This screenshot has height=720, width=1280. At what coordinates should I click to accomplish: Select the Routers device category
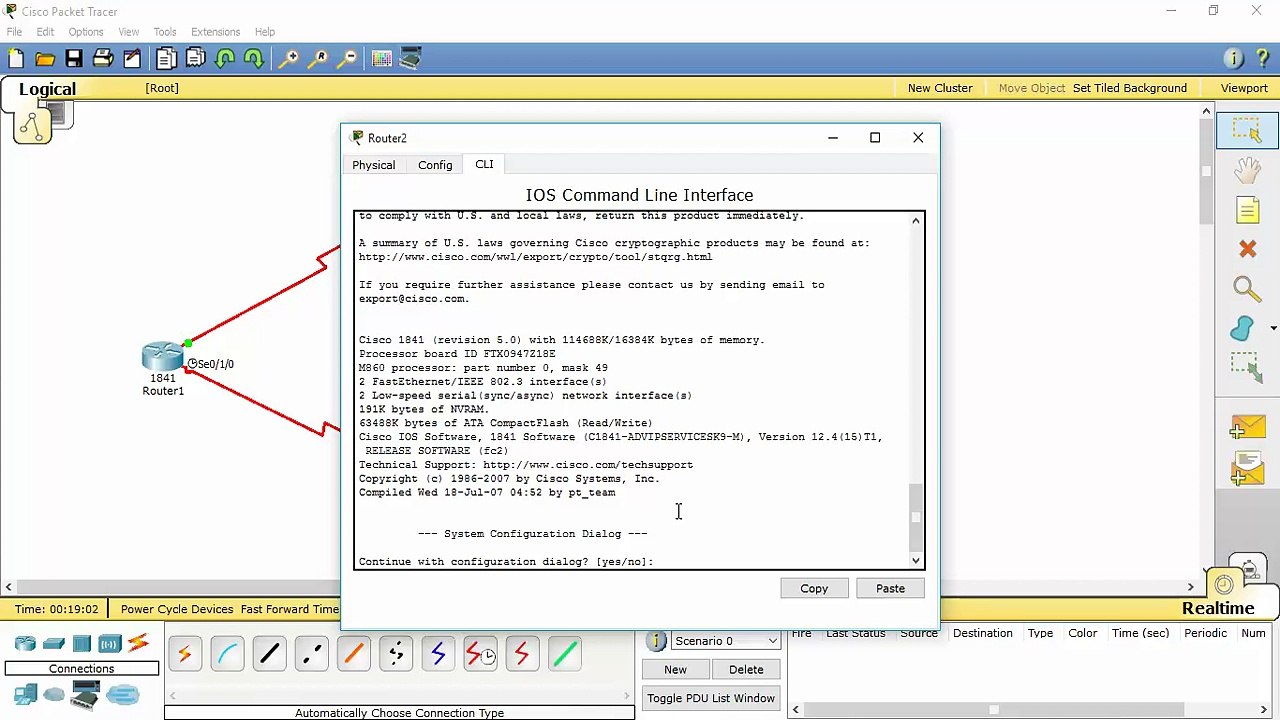(25, 643)
